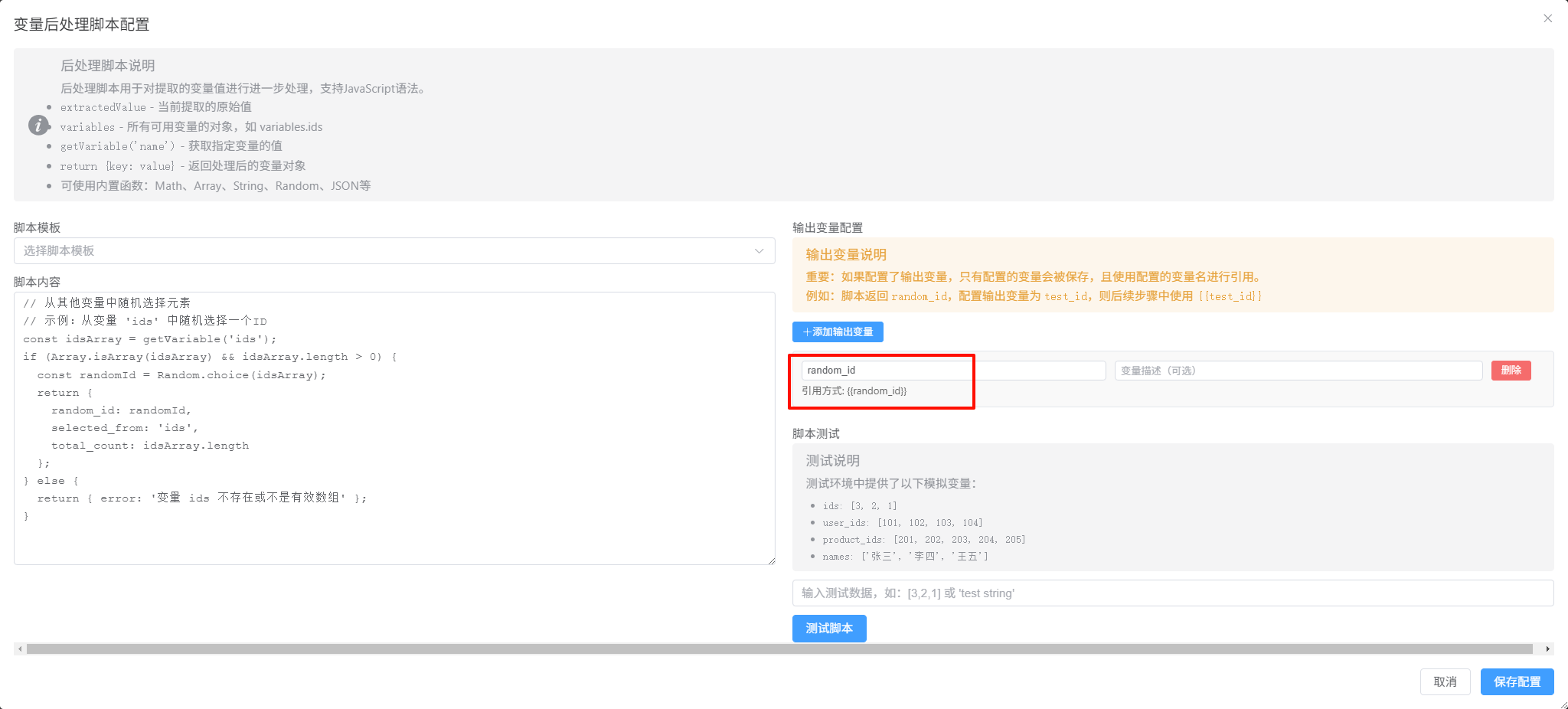This screenshot has height=709, width=1568.
Task: Click the horizontal scrollbar track
Action: [x=778, y=649]
